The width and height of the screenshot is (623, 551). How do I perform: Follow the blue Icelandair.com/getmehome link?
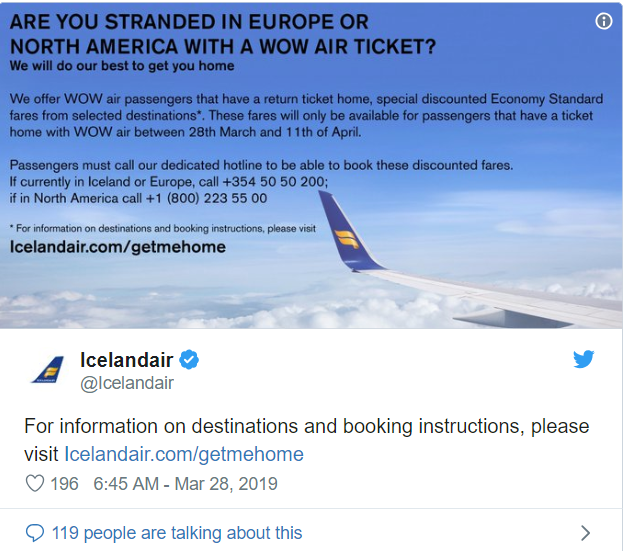184,454
